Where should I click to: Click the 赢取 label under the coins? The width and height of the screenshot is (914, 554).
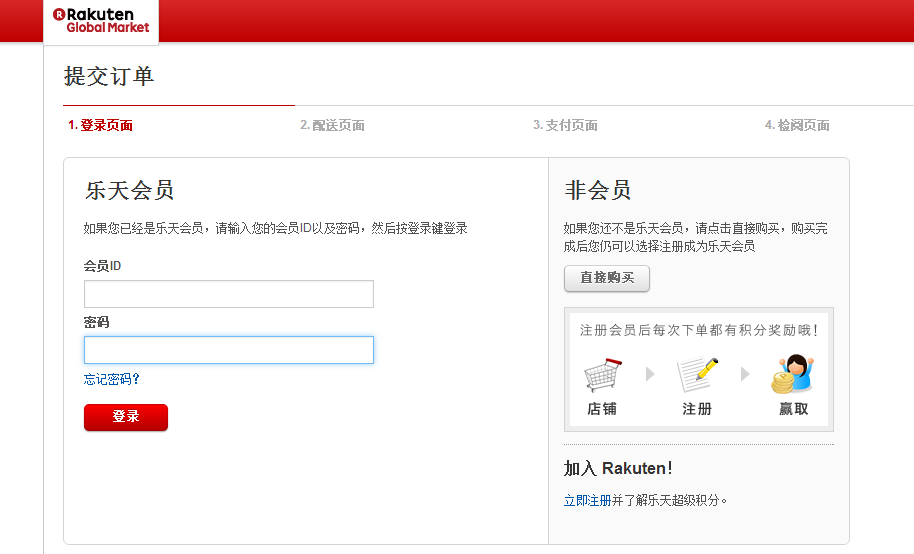tap(793, 409)
